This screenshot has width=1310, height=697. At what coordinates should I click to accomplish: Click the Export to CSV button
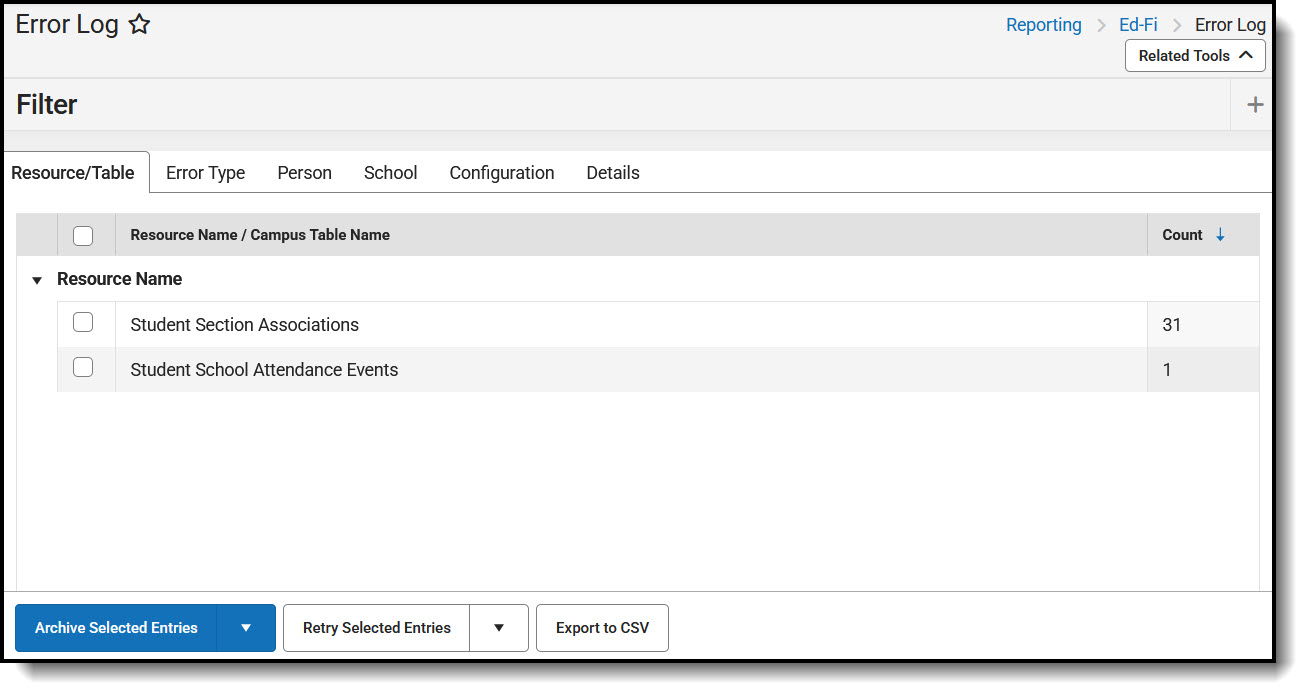(x=602, y=628)
